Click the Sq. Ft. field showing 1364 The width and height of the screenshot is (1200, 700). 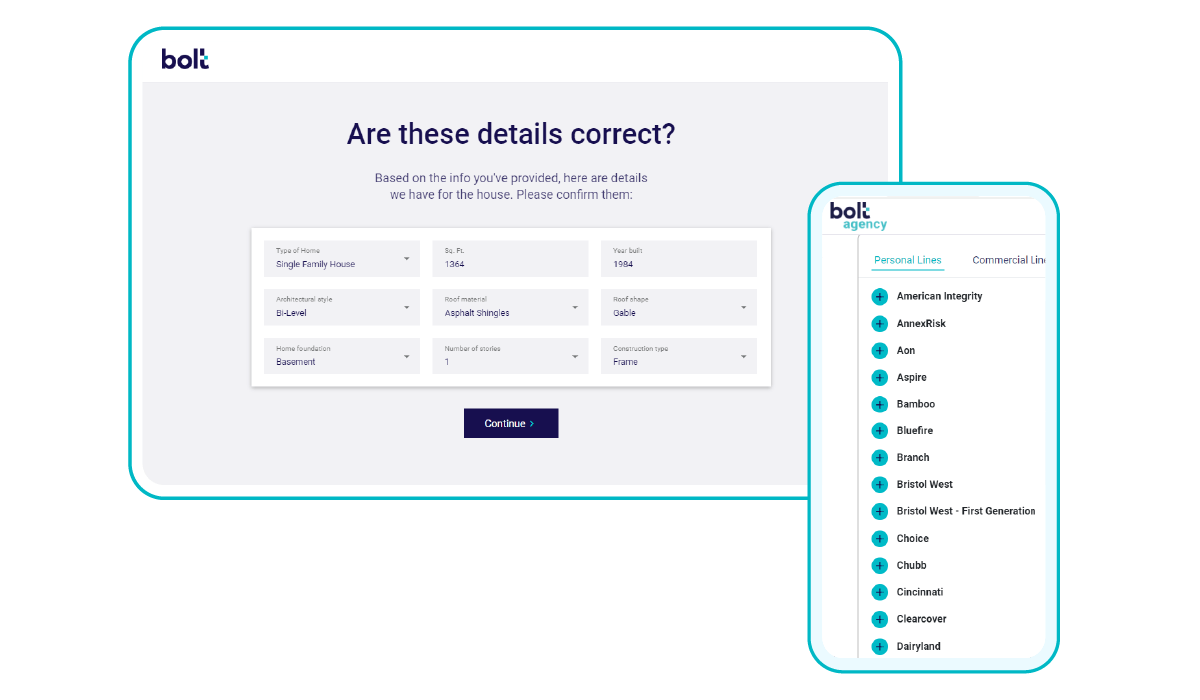pos(510,258)
